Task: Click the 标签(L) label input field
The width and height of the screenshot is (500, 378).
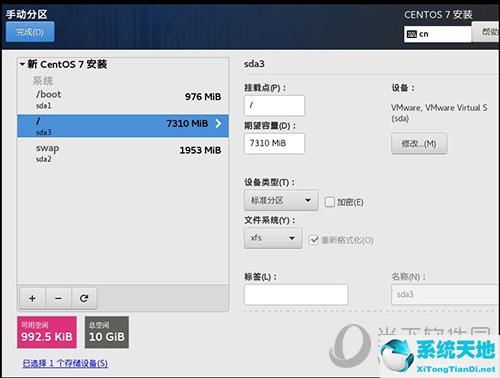Action: coord(296,295)
